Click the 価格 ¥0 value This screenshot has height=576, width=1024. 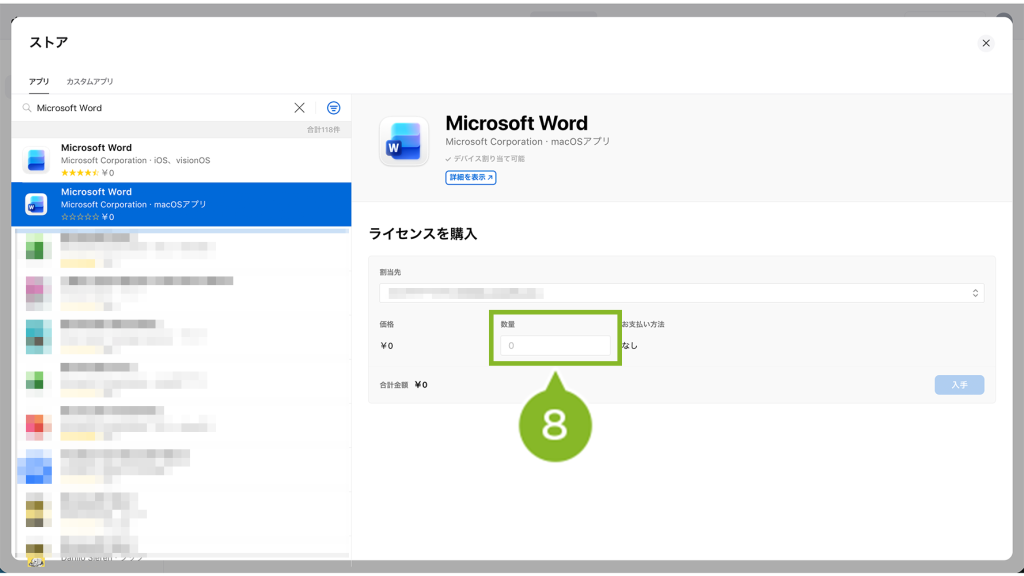(387, 346)
